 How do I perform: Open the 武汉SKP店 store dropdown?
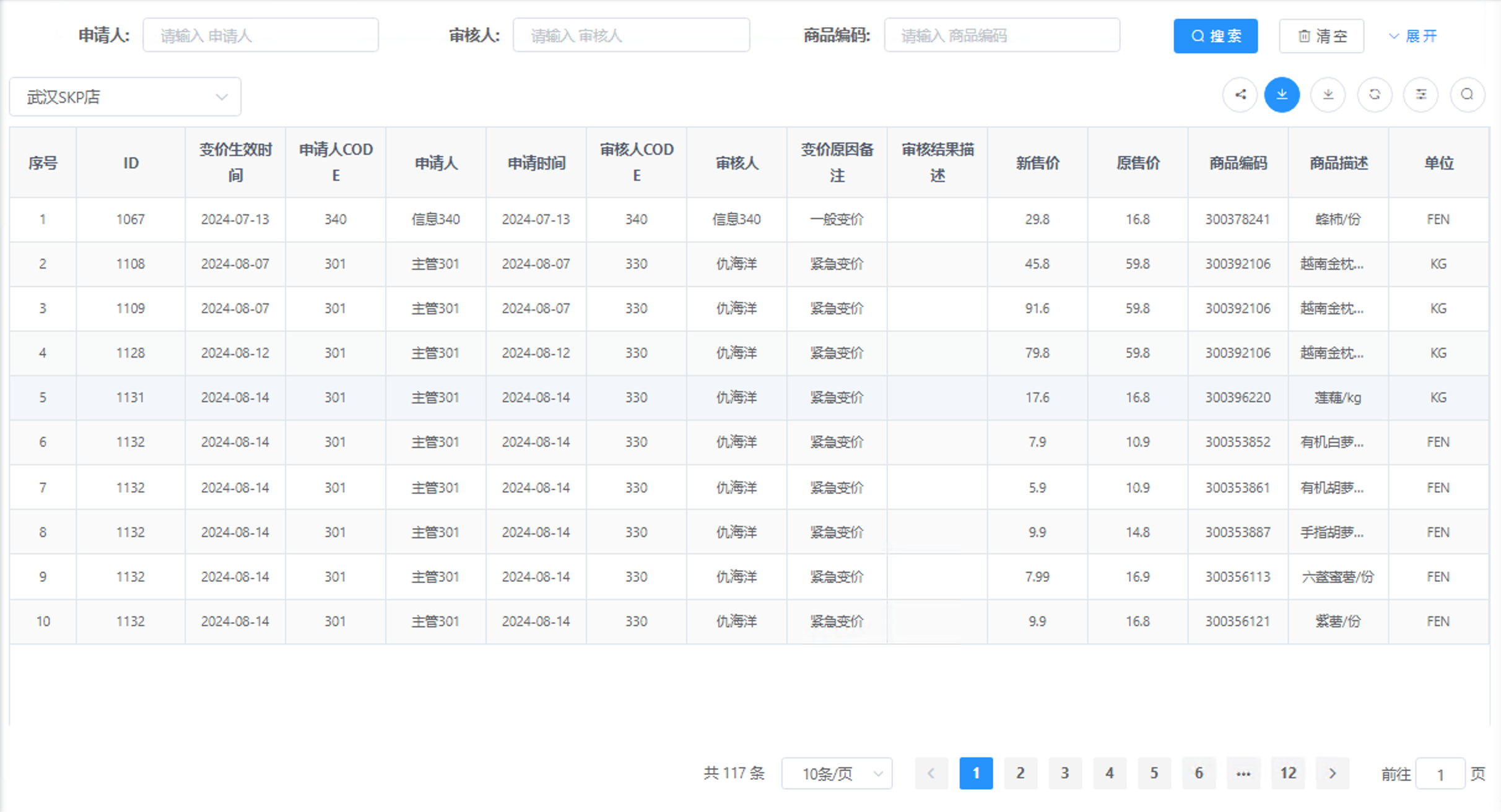pyautogui.click(x=125, y=97)
